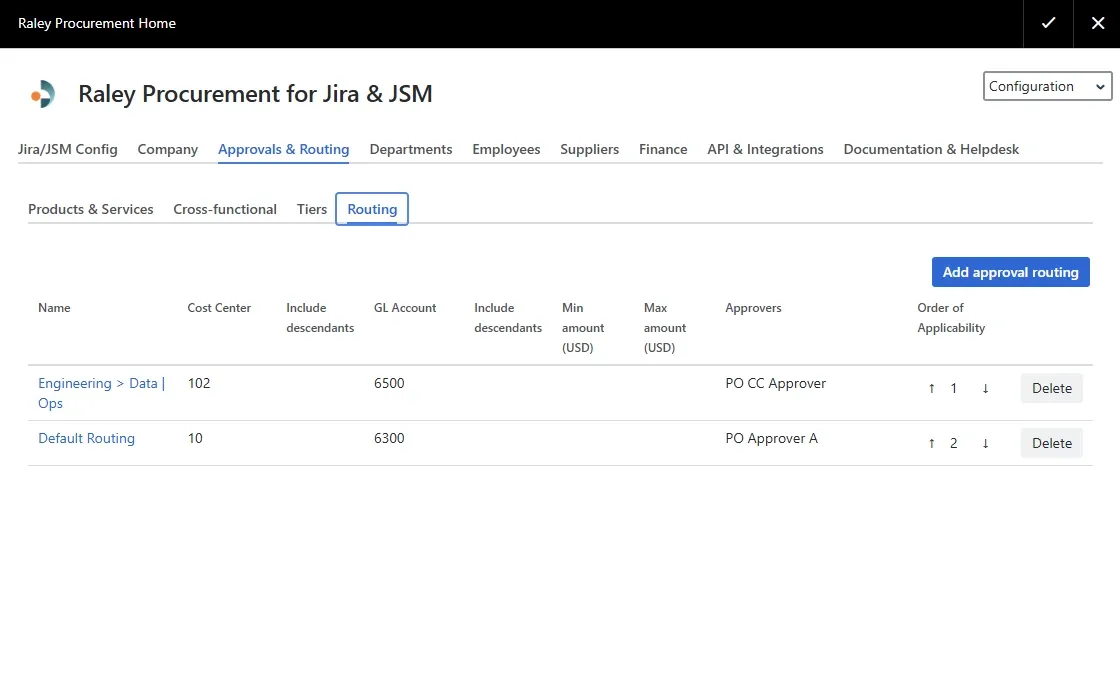Click Order of Applicability column header
Screen dimensions: 1120x673
click(951, 318)
